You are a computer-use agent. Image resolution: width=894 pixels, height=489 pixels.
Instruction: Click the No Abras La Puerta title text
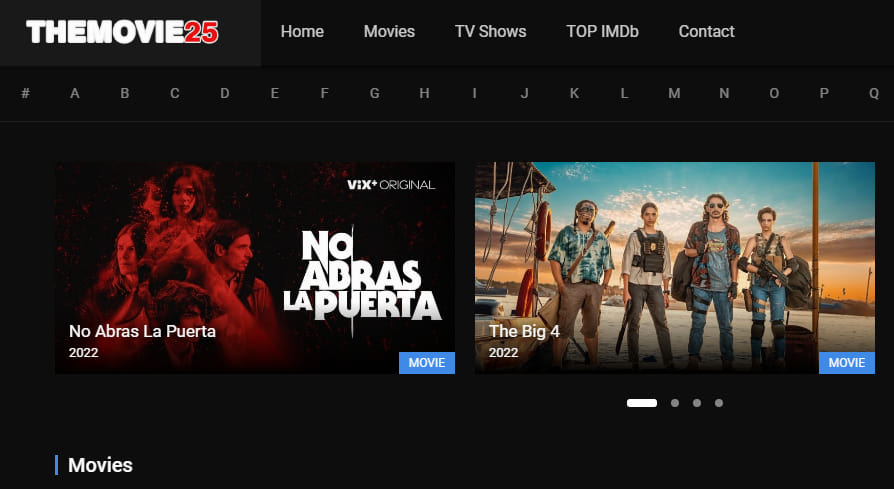coord(143,331)
